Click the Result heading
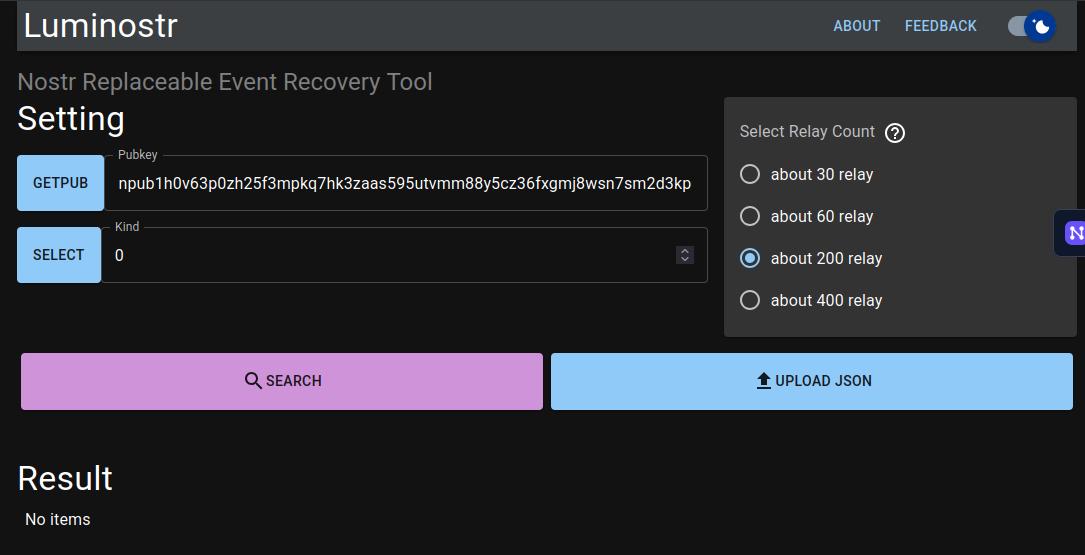 pos(65,478)
